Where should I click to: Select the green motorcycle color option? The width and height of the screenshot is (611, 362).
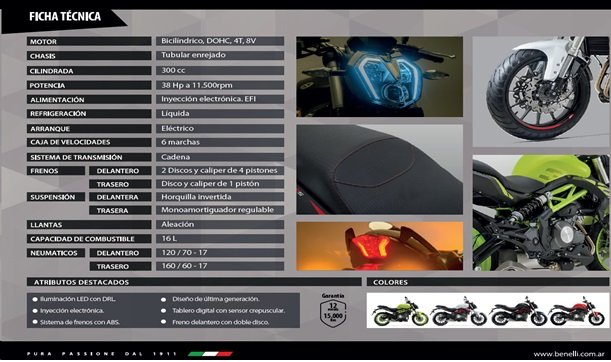click(x=400, y=311)
